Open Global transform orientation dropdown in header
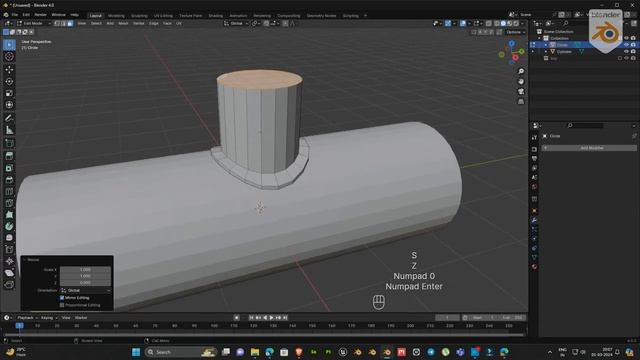The height and width of the screenshot is (360, 640). [x=236, y=24]
